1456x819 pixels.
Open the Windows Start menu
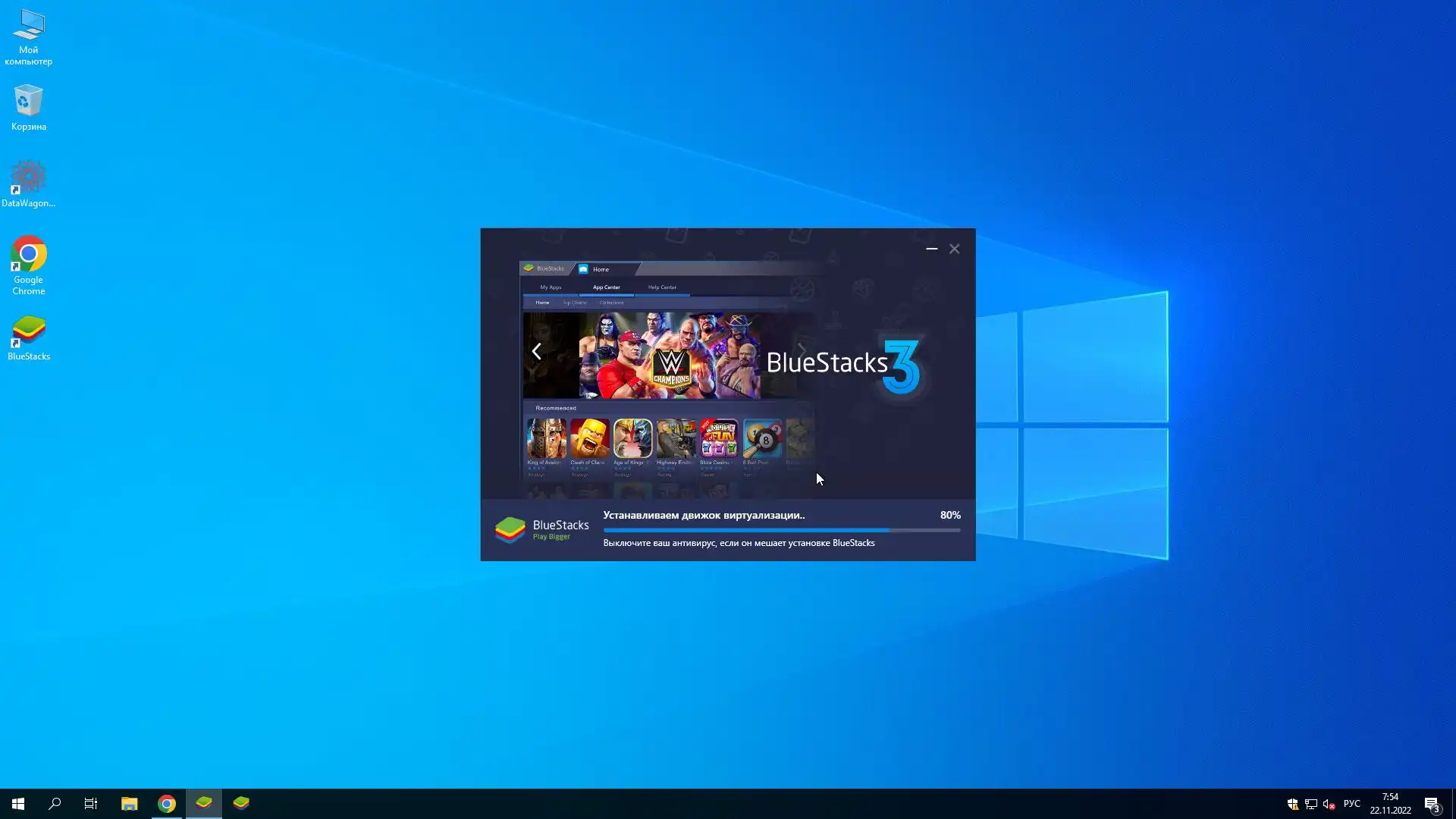pyautogui.click(x=18, y=803)
